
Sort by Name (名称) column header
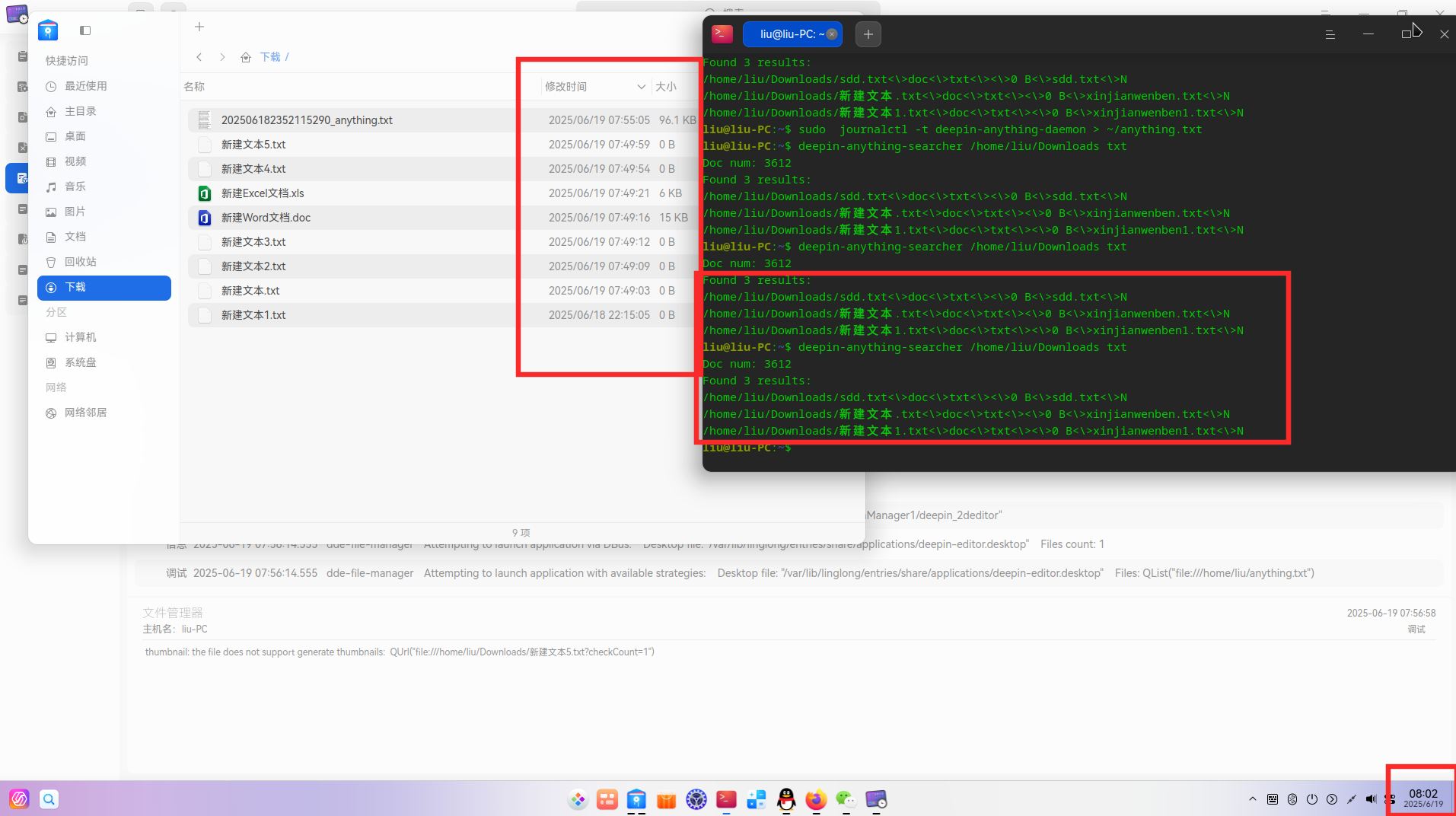pyautogui.click(x=194, y=87)
